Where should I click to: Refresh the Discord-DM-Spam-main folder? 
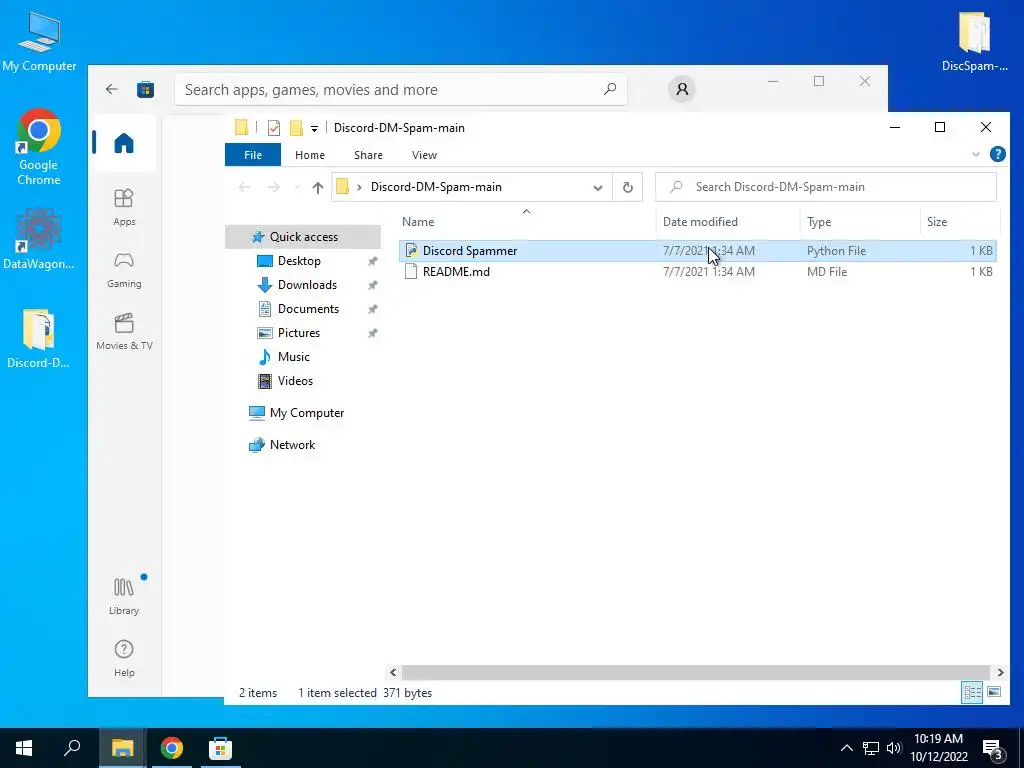point(628,187)
